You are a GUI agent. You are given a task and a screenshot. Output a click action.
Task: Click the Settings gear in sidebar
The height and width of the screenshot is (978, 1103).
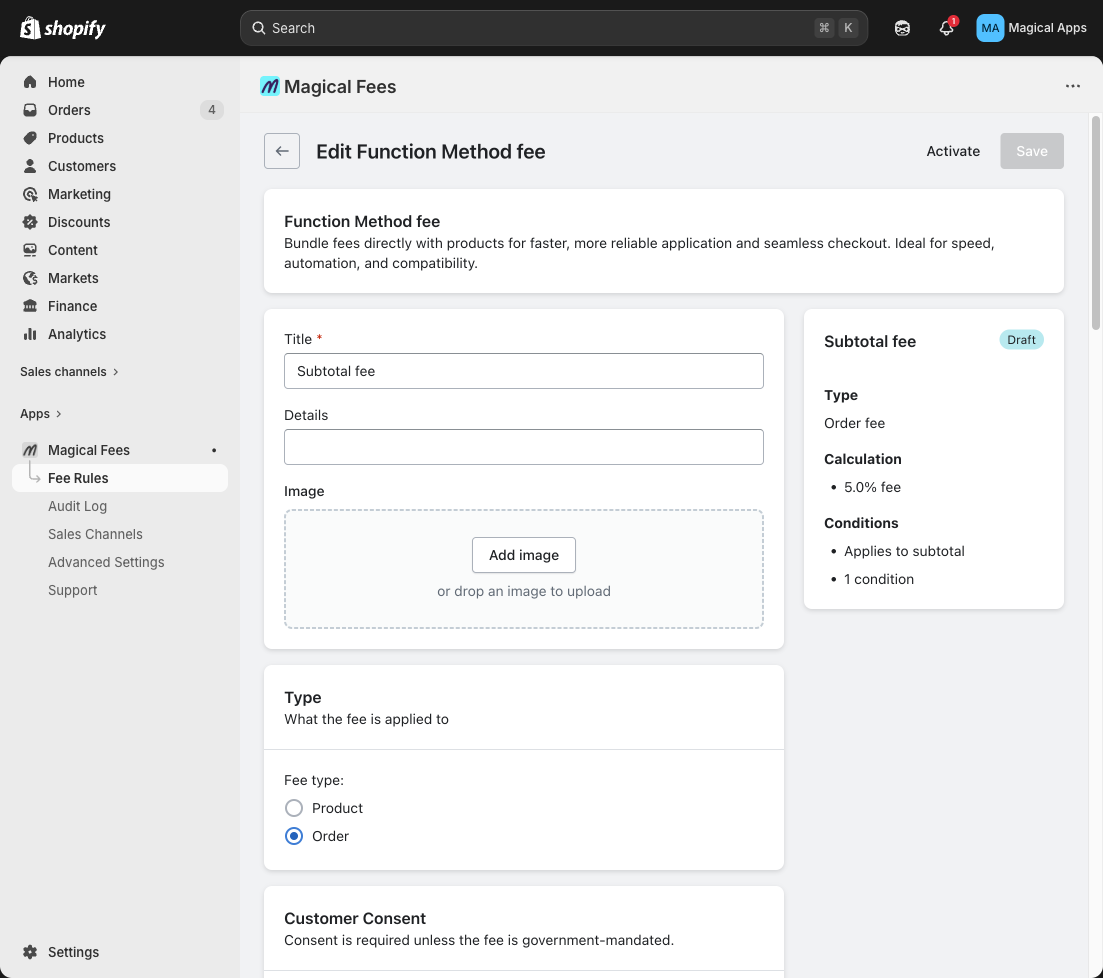tap(31, 952)
